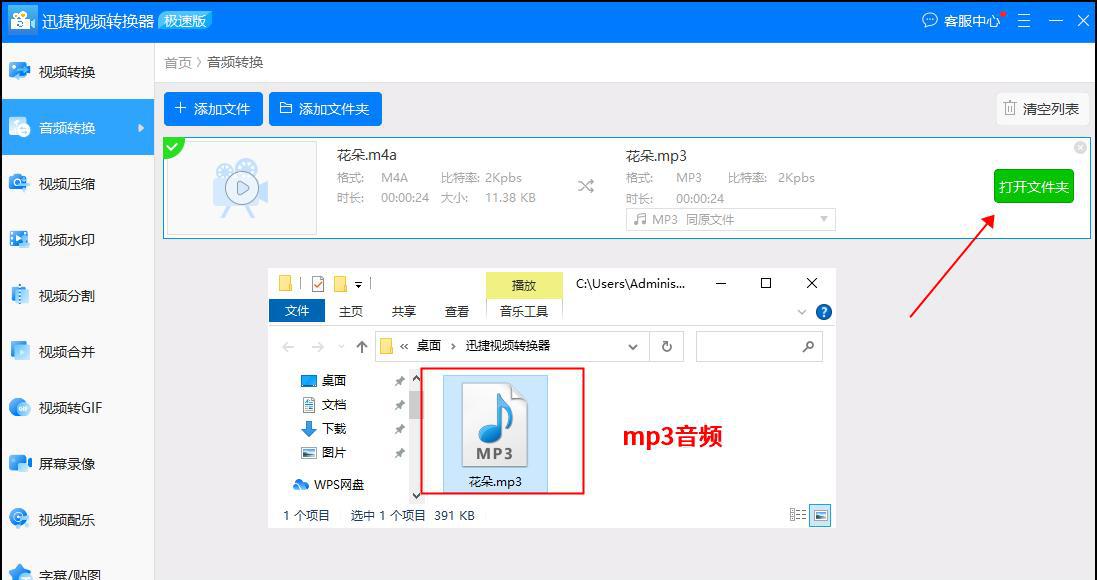Remove 花朵.m4a item with the small x
The height and width of the screenshot is (580, 1097).
point(1080,147)
